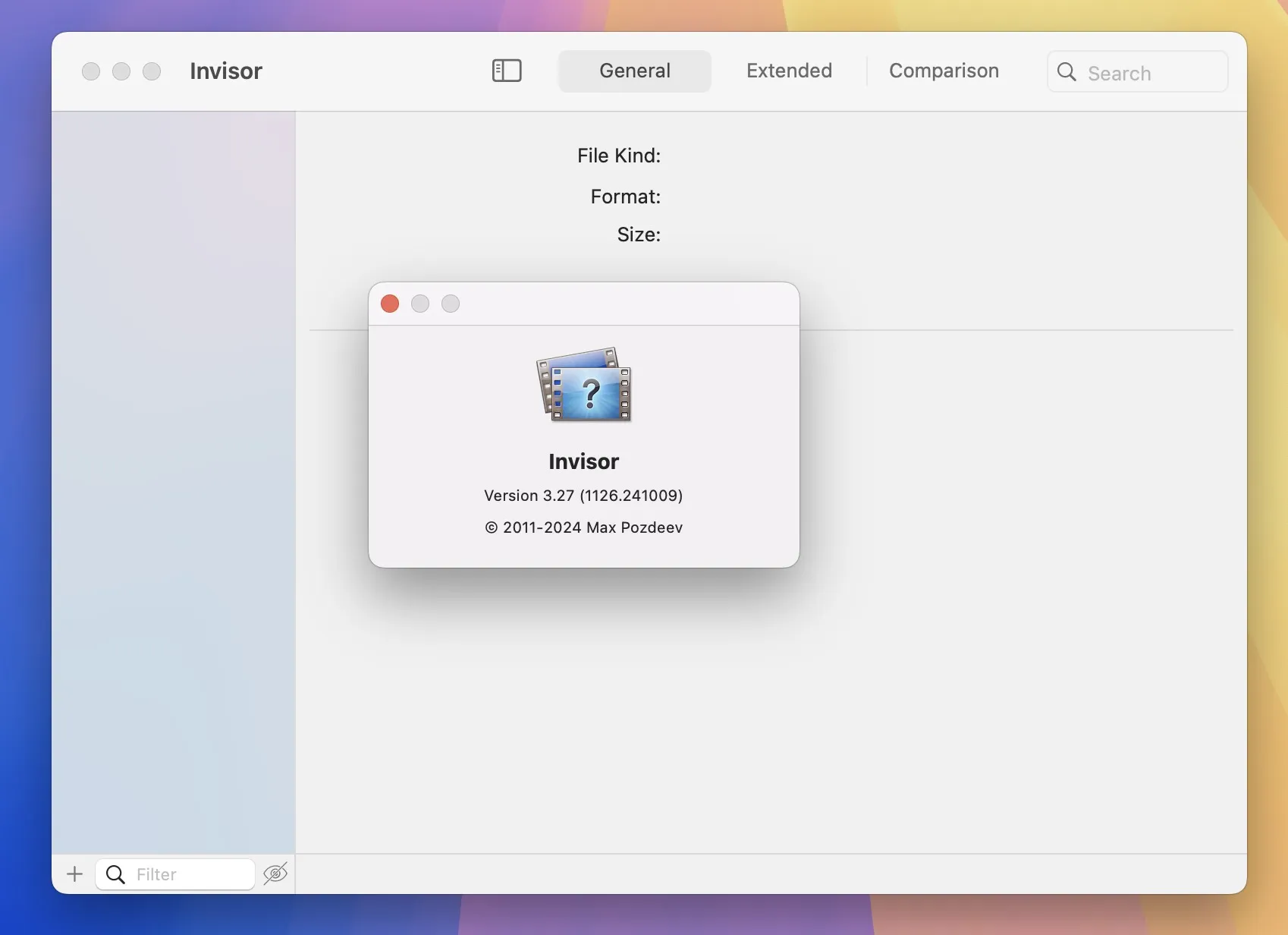Viewport: 1288px width, 935px height.
Task: Focus the Search field in toolbar
Action: click(x=1137, y=72)
